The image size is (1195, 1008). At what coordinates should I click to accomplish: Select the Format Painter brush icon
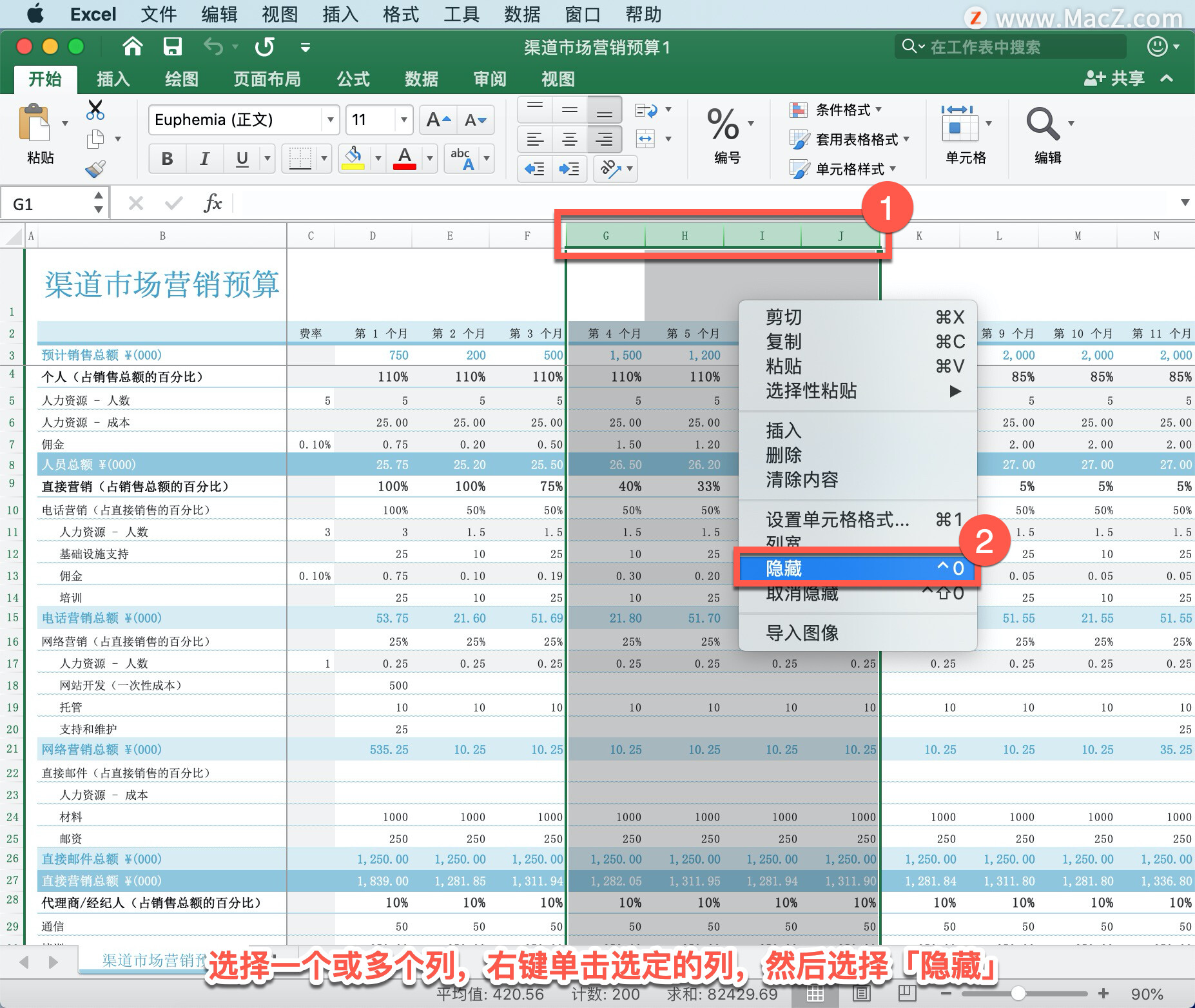pos(95,168)
